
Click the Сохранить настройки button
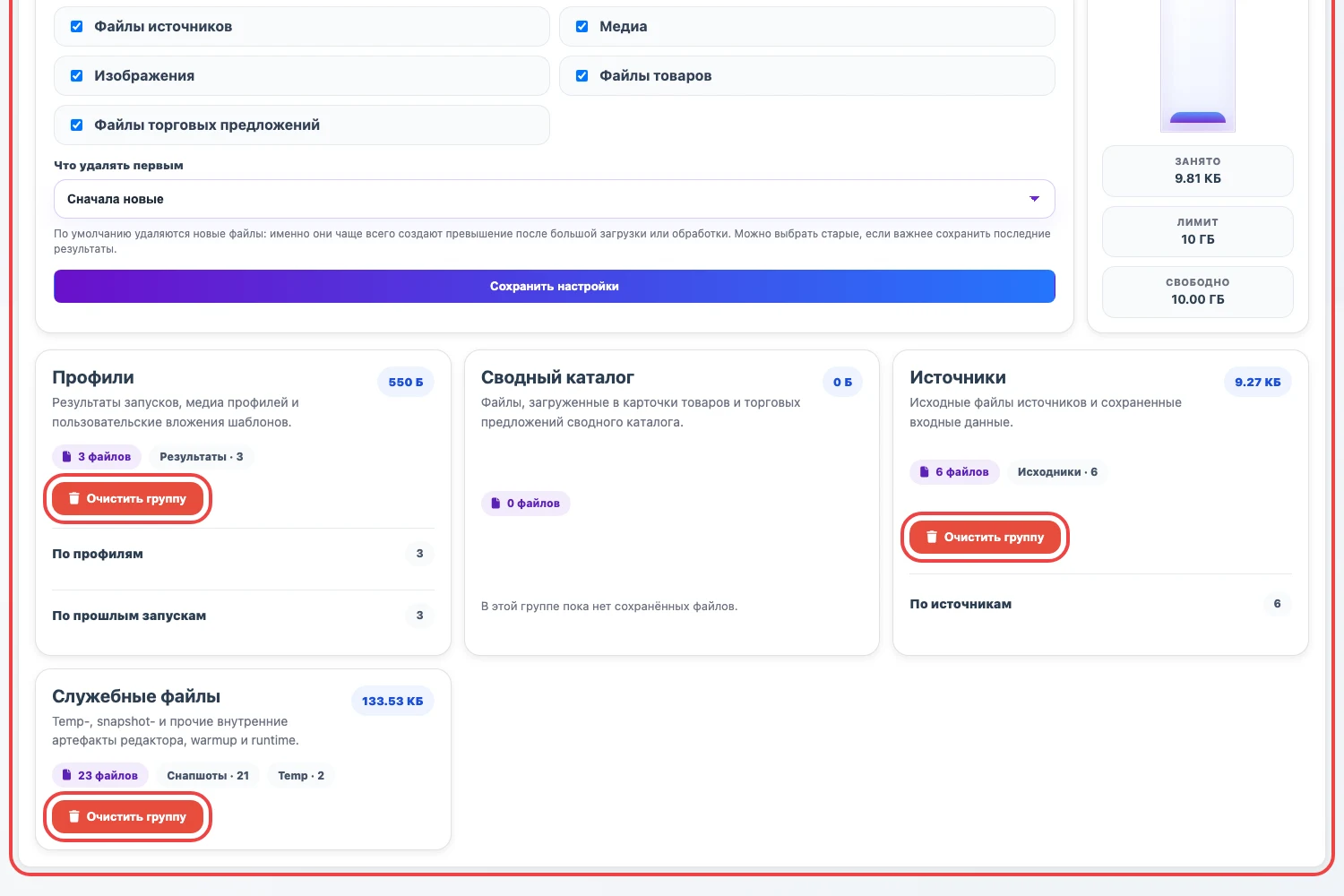tap(554, 287)
